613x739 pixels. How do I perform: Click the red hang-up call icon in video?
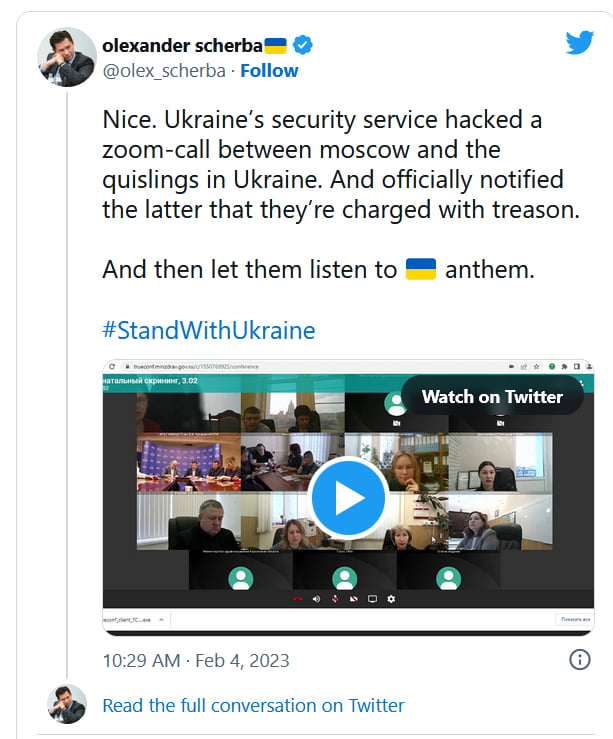click(297, 599)
